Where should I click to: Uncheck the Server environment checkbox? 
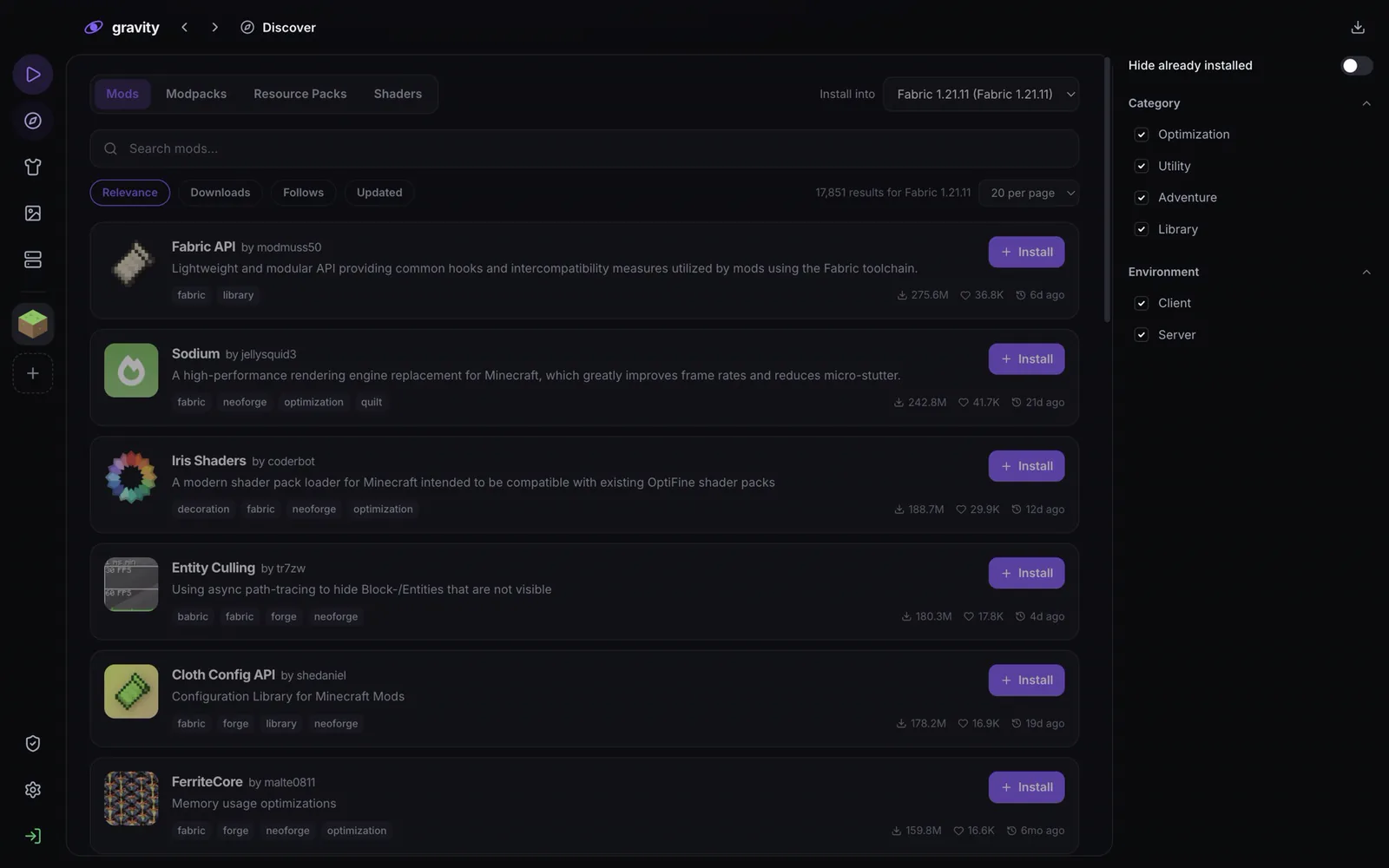(x=1142, y=335)
